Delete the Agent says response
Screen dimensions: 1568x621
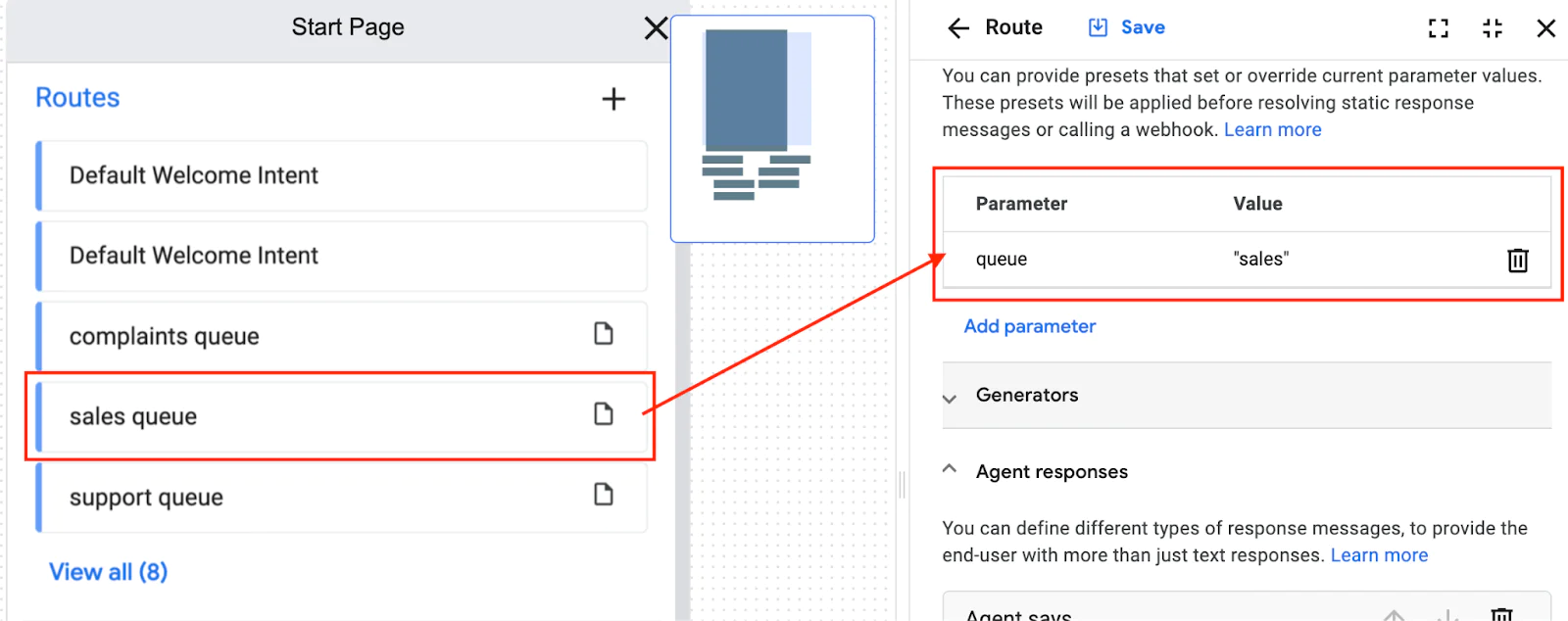coord(1501,614)
